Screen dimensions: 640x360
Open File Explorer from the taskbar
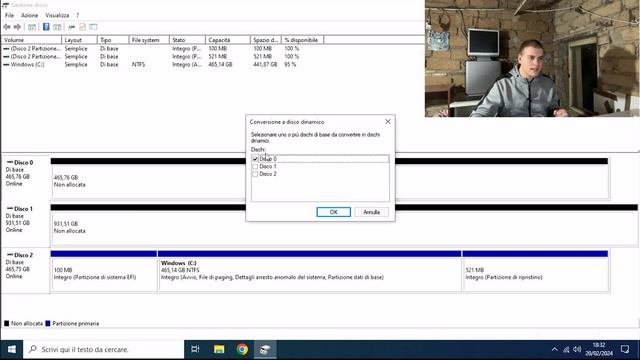click(x=219, y=349)
